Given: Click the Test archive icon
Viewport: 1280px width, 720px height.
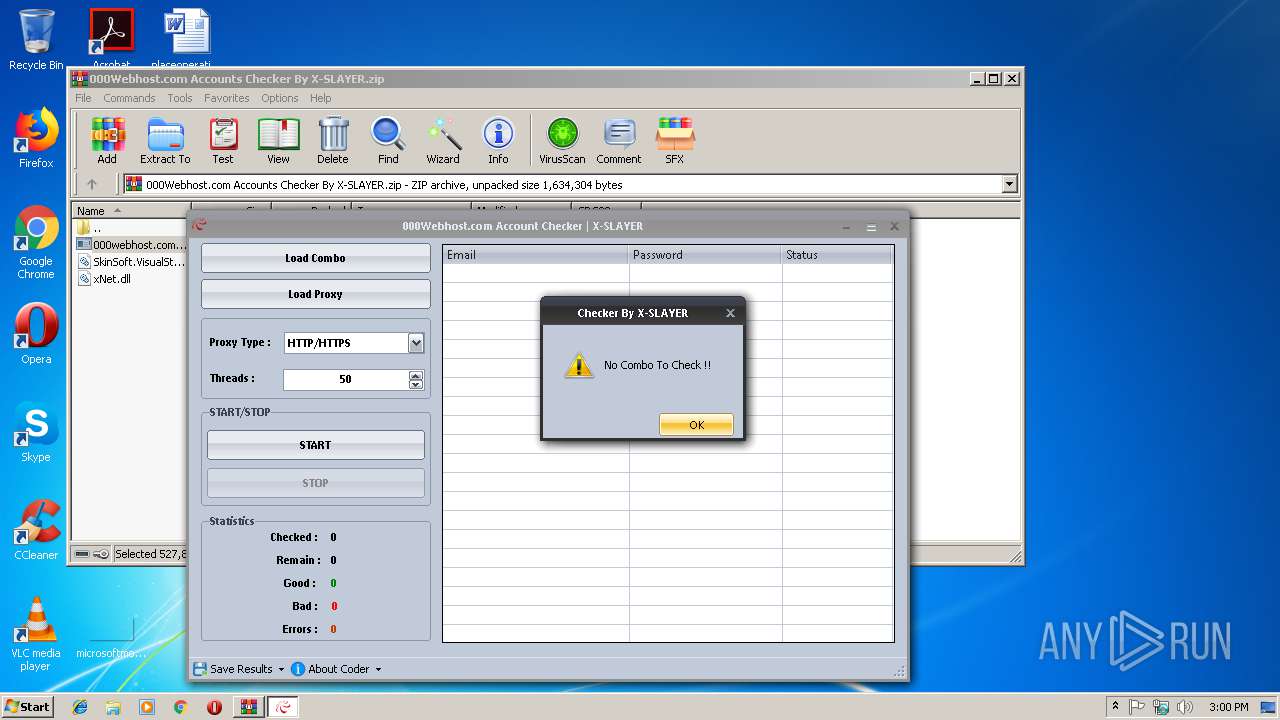Looking at the screenshot, I should [x=223, y=141].
